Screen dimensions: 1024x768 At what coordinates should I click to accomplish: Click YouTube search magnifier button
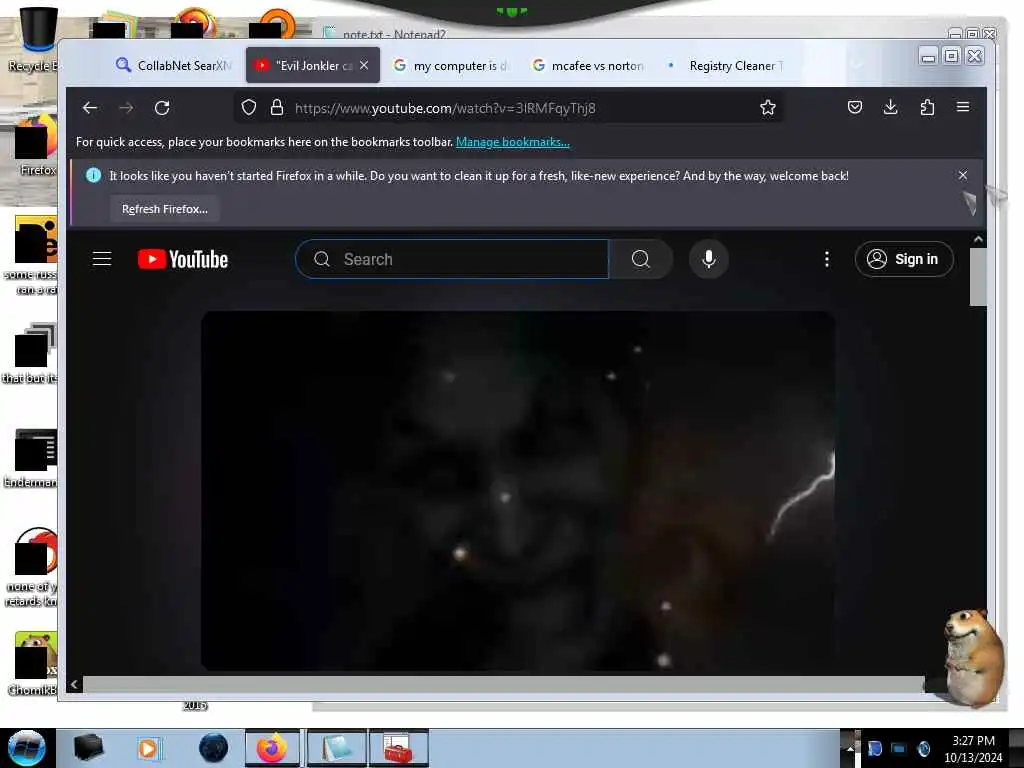coord(641,259)
